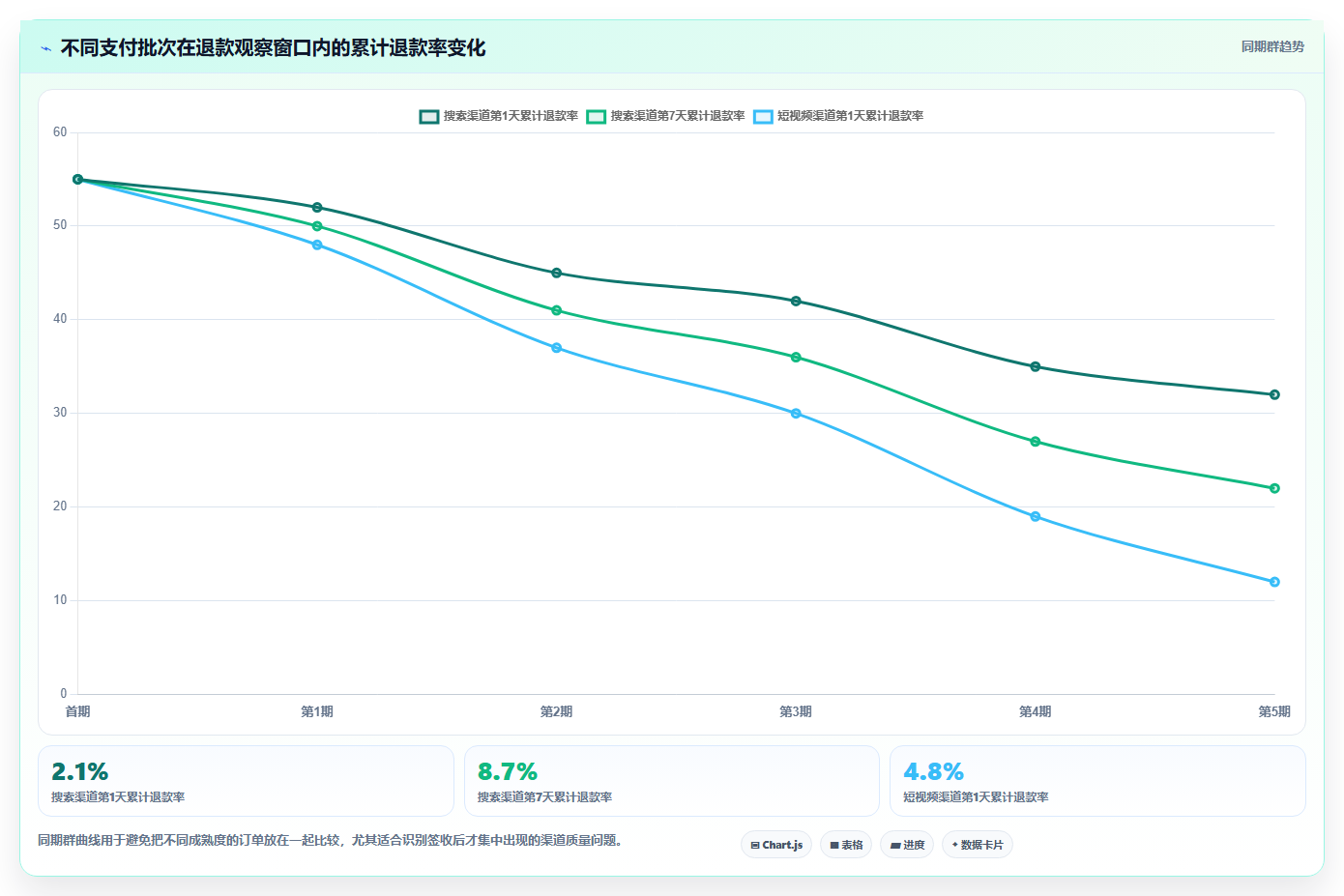This screenshot has width=1344, height=896.
Task: Click the 第1期 x-axis label
Action: [x=317, y=712]
